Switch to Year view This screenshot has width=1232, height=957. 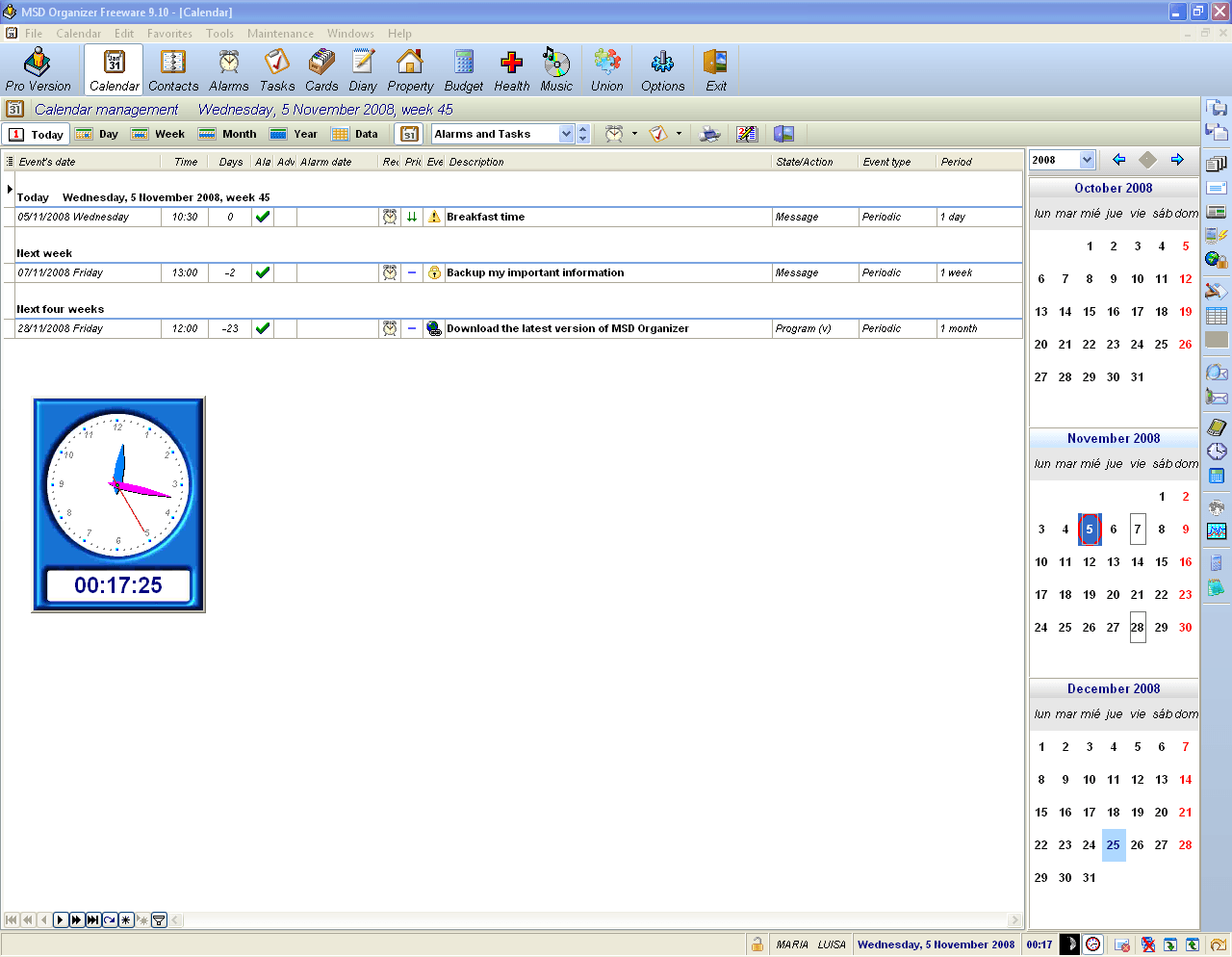294,134
